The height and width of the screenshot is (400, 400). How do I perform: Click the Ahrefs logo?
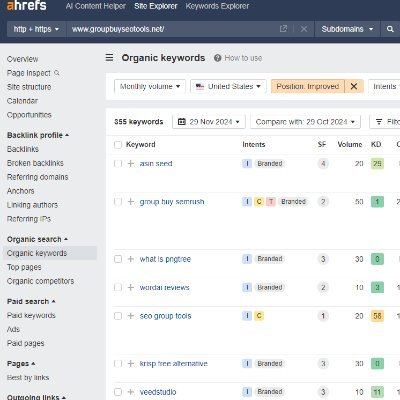[x=26, y=5]
